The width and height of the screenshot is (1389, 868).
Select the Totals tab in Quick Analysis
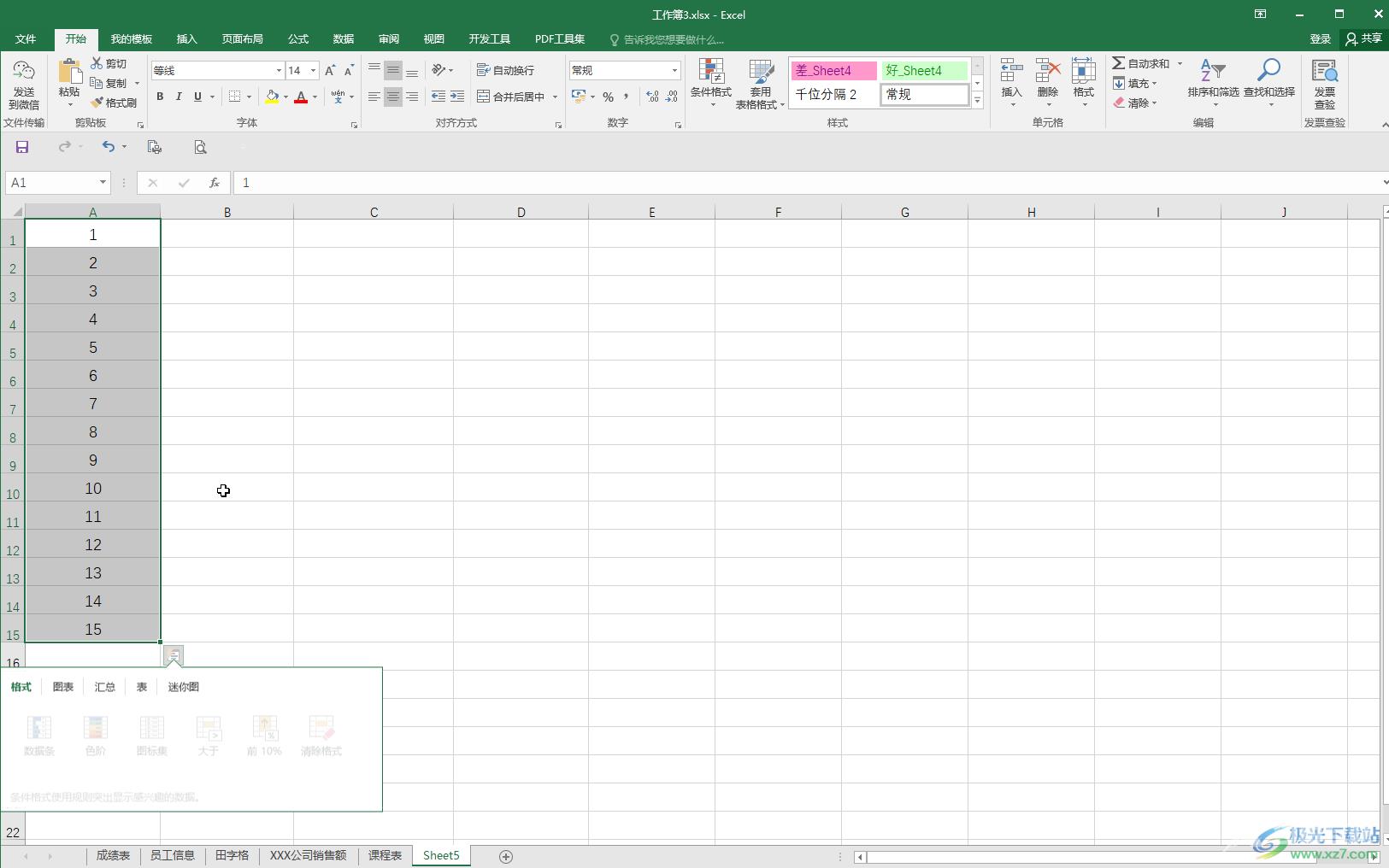(105, 687)
